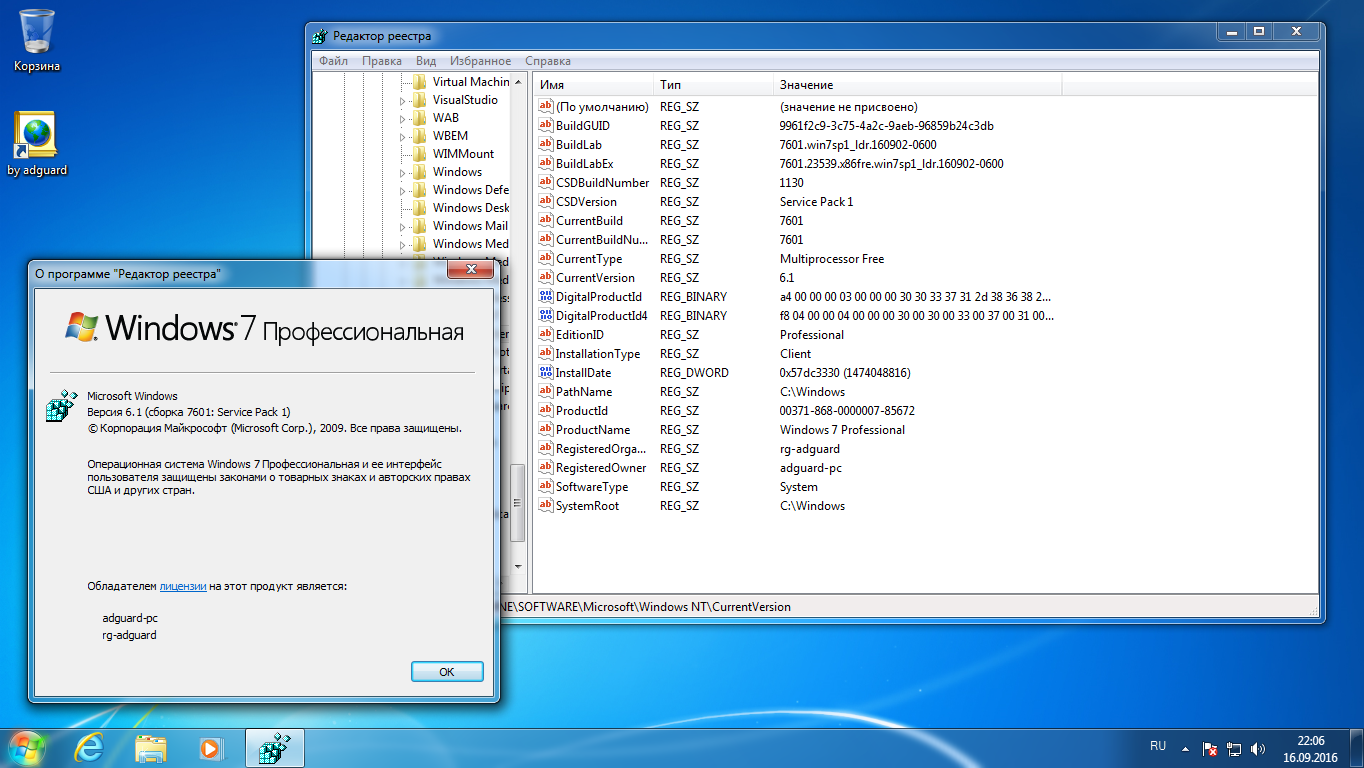Open the Избранное menu
1364x768 pixels.
point(480,61)
